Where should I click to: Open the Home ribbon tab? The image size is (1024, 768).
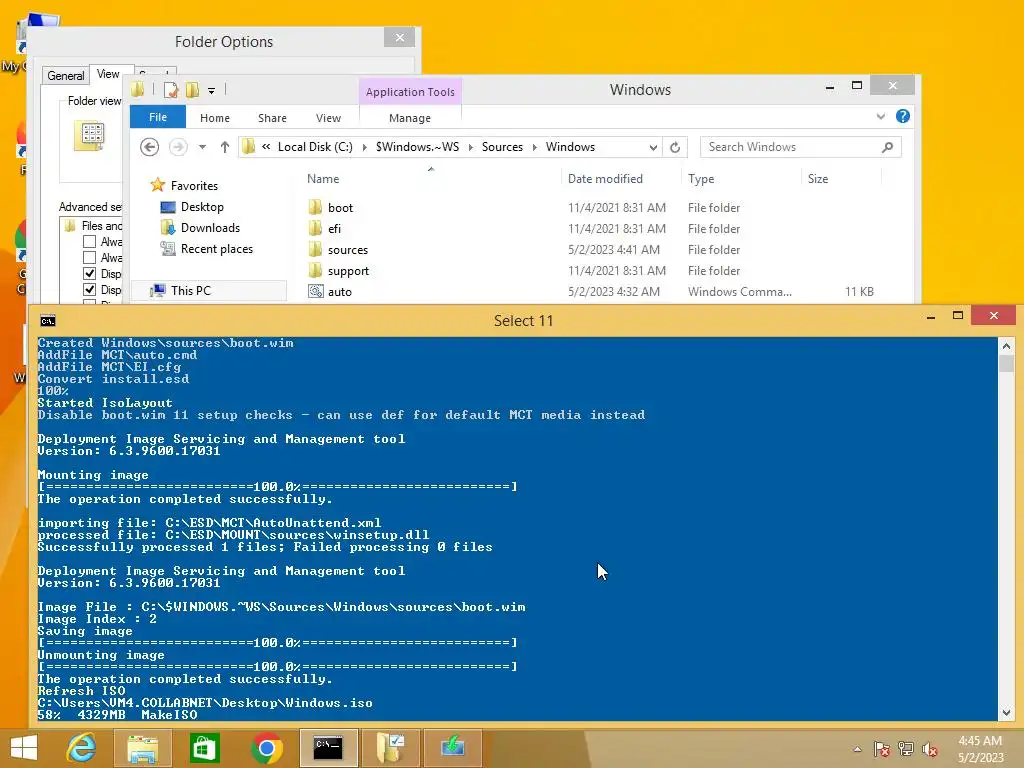[x=215, y=118]
